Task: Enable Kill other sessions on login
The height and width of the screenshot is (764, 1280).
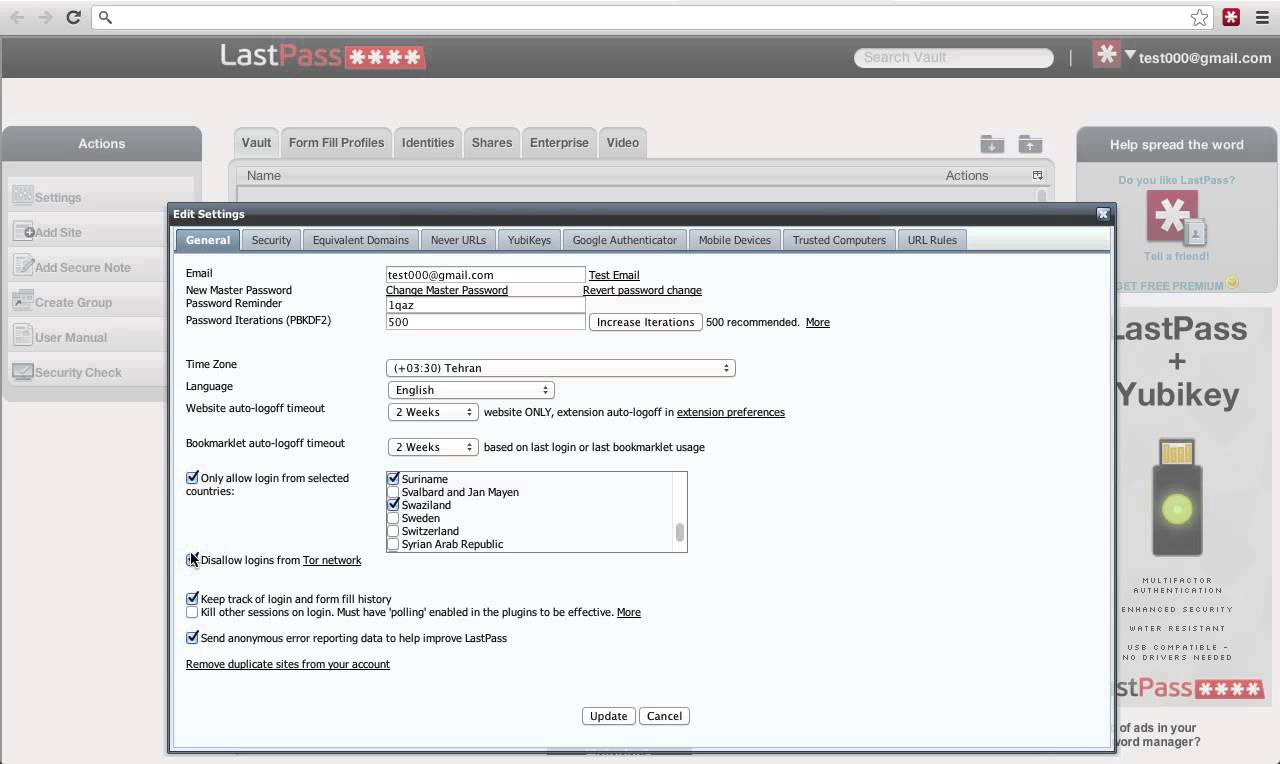Action: click(192, 612)
